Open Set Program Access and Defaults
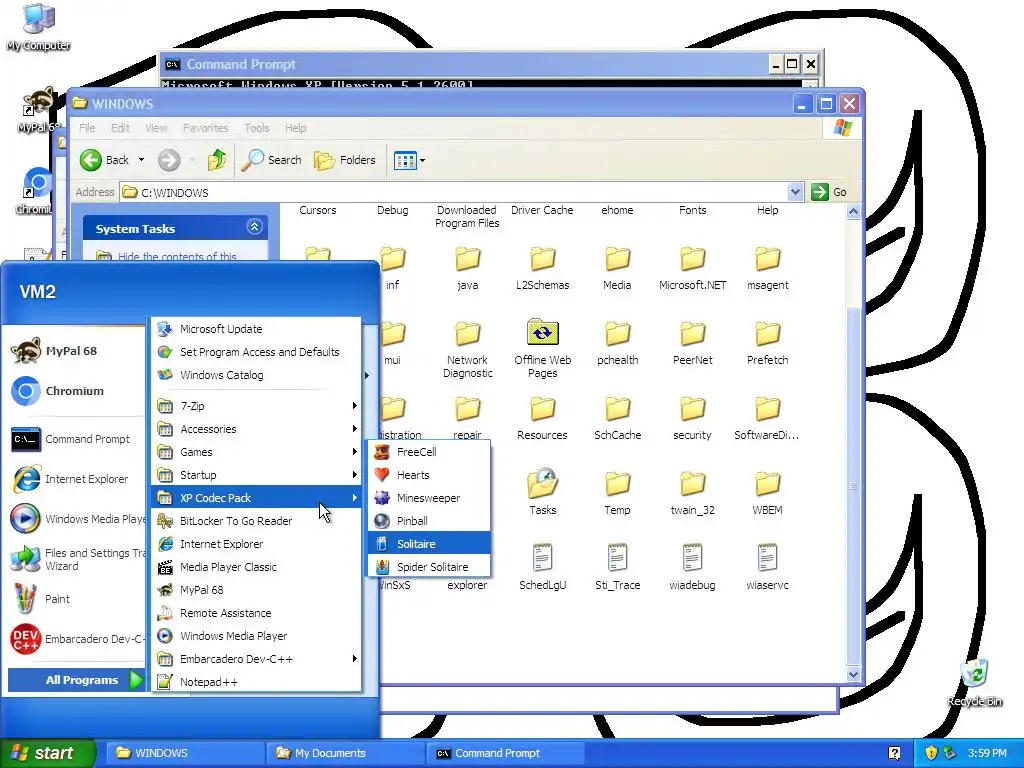1024x768 pixels. [256, 352]
